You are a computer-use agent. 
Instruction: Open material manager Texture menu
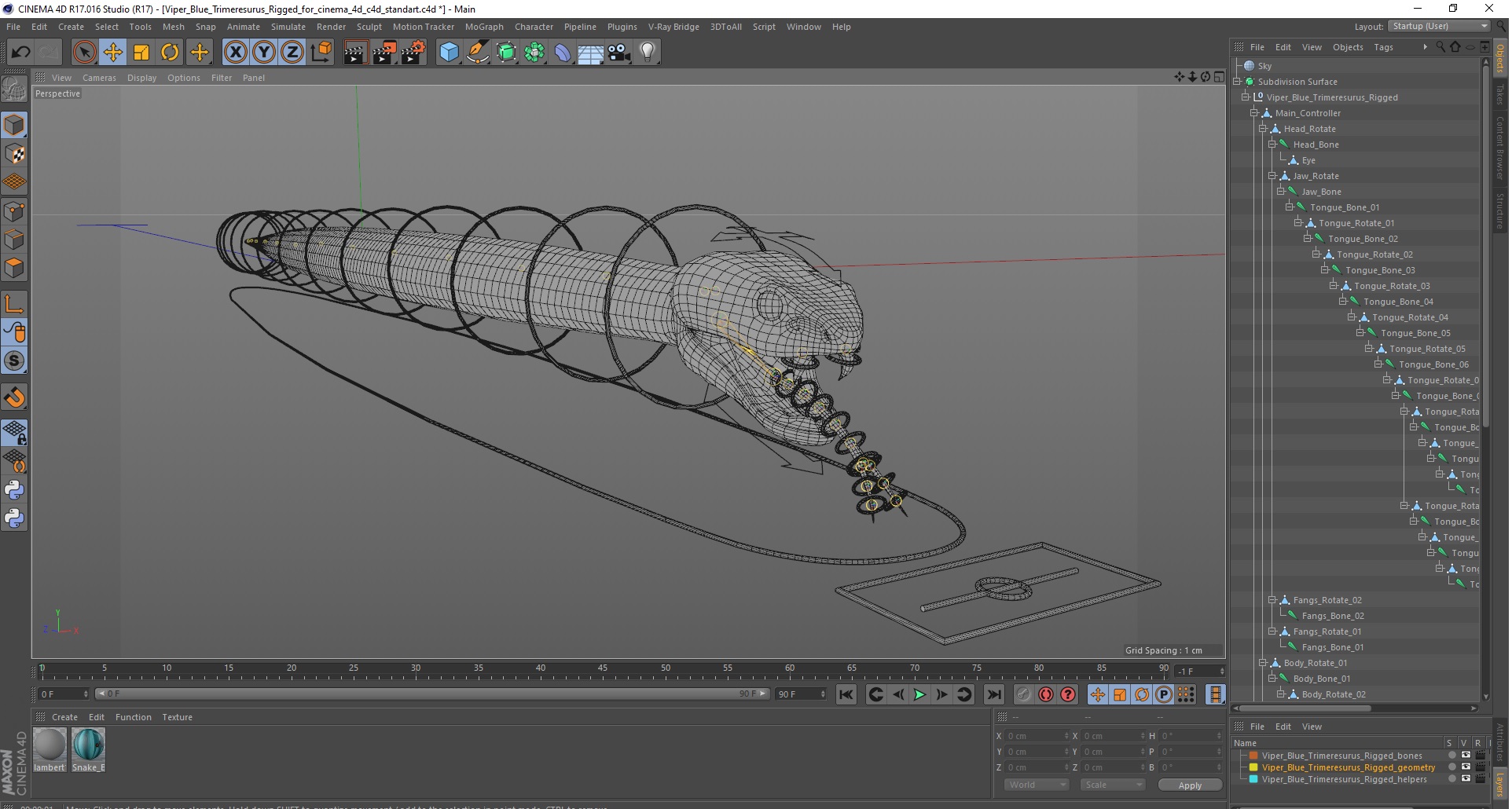(177, 717)
